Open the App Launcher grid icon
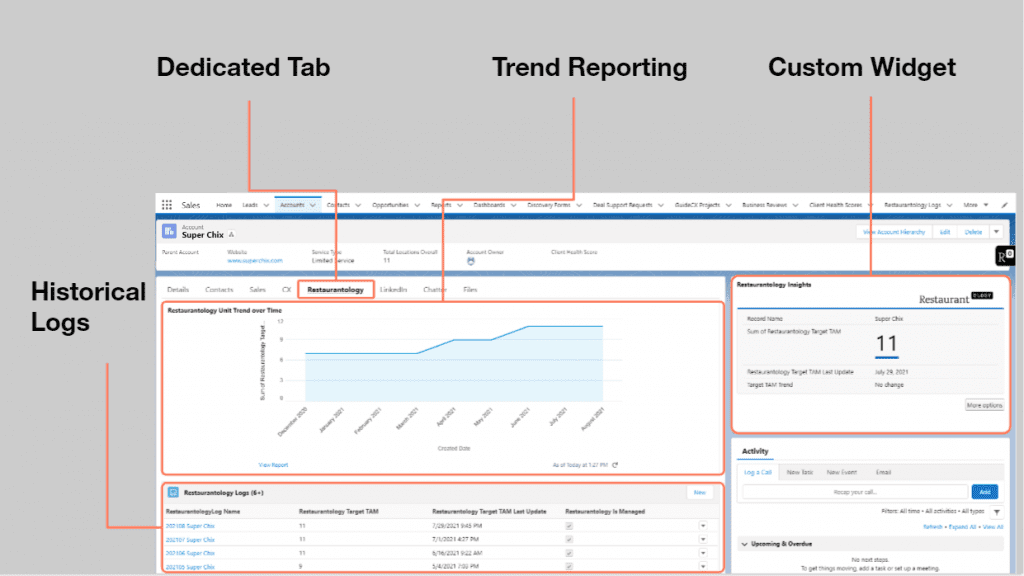This screenshot has height=576, width=1024. coord(167,205)
